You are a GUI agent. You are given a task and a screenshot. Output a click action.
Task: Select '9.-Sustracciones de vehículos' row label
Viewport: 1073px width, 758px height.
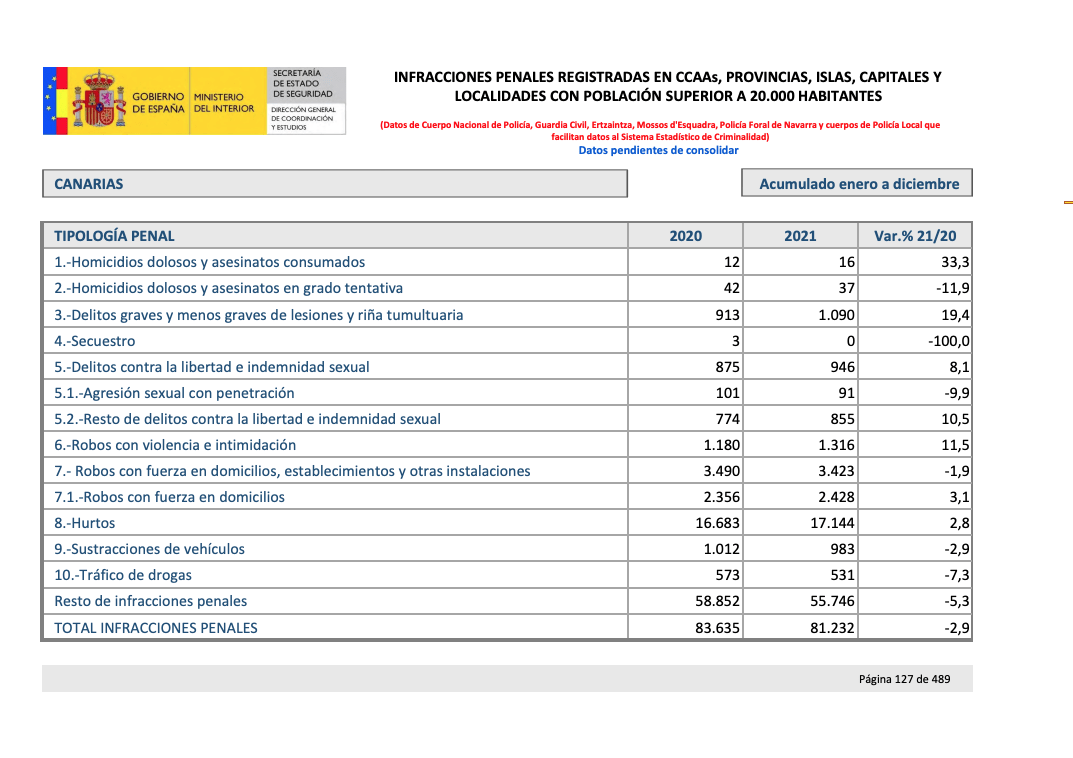149,549
